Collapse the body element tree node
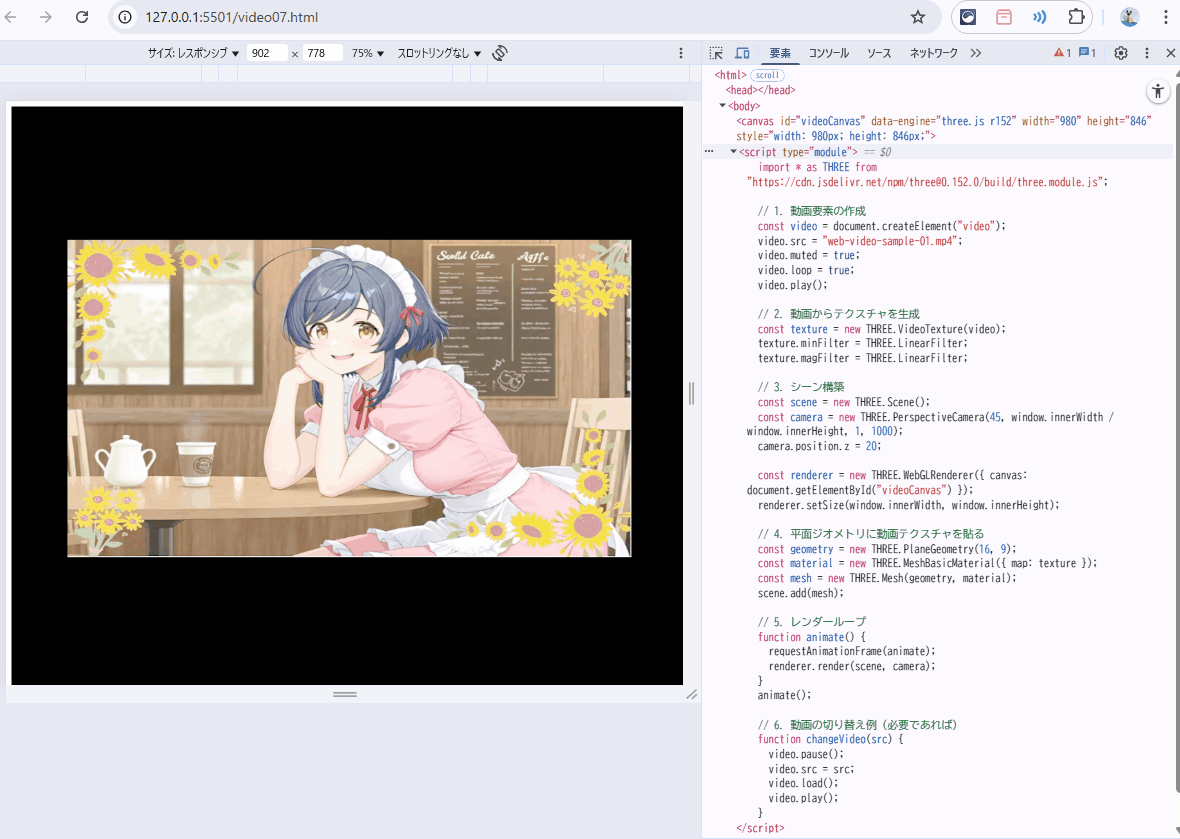 [x=722, y=105]
